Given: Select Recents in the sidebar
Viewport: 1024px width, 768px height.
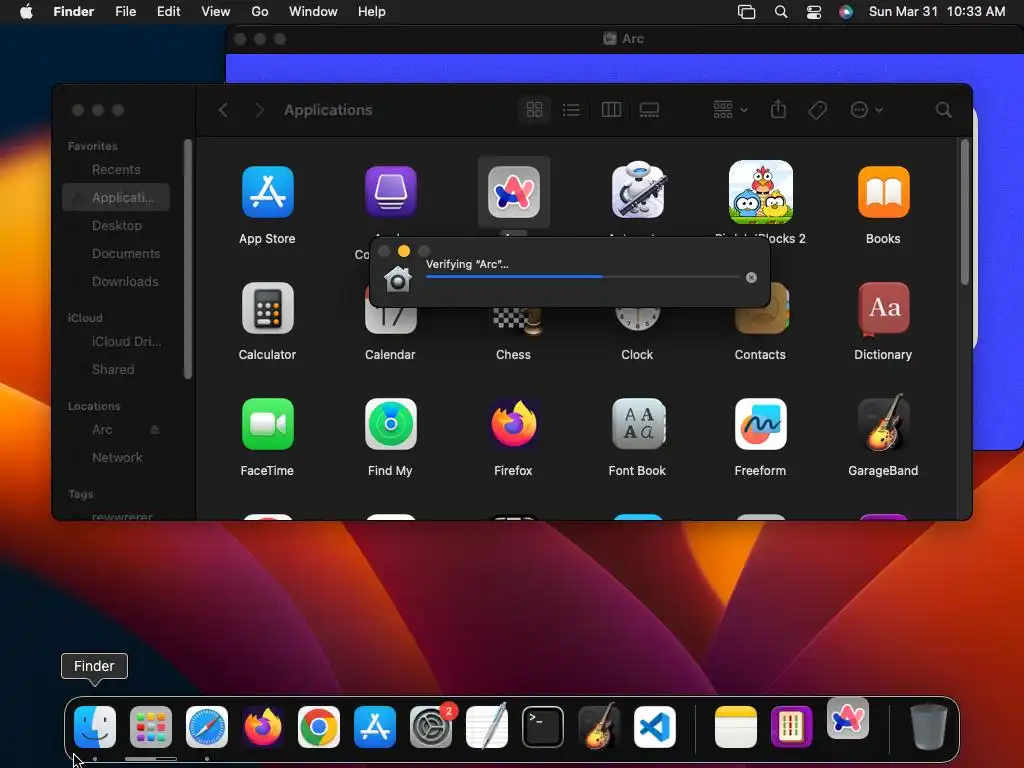Looking at the screenshot, I should [x=116, y=169].
